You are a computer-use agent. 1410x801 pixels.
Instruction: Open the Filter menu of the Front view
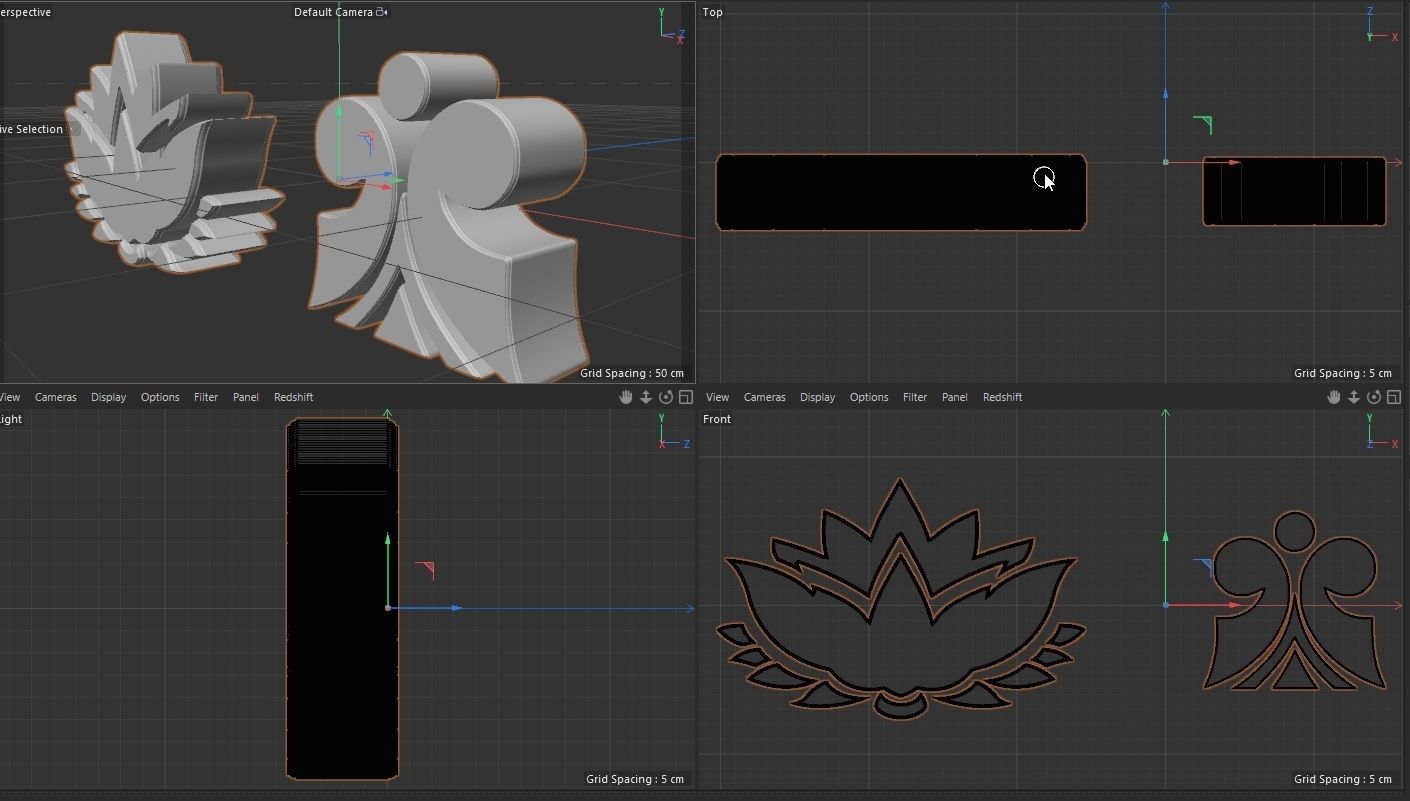tap(915, 397)
